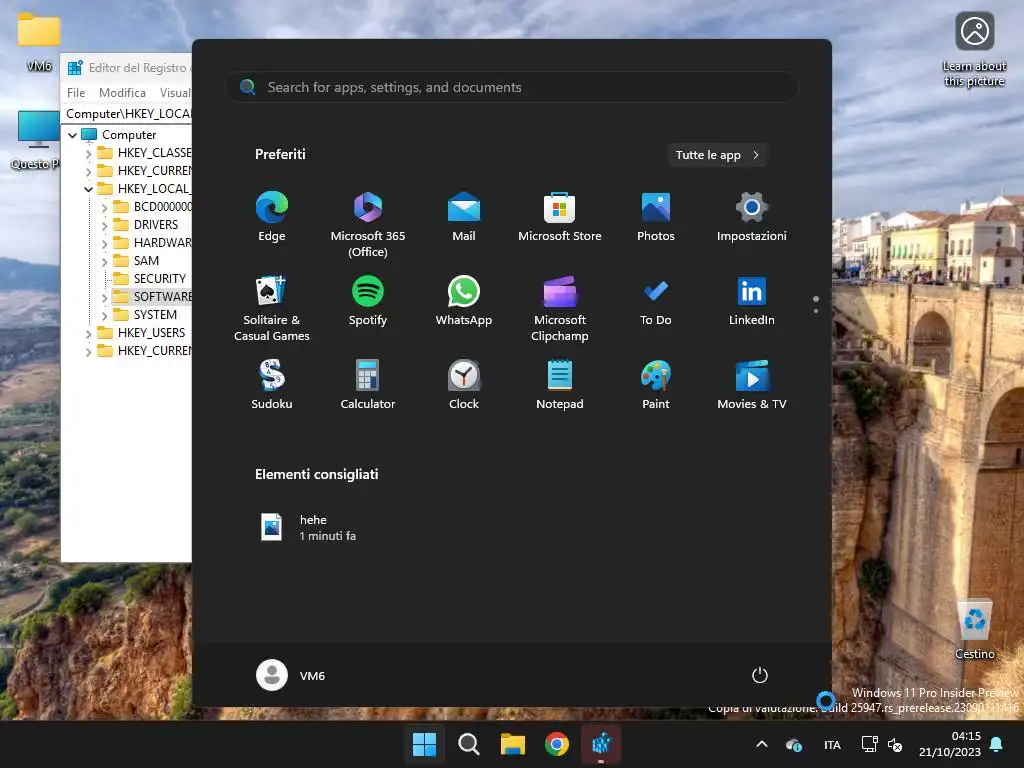Select the SYSTEM key in registry tree

(155, 315)
